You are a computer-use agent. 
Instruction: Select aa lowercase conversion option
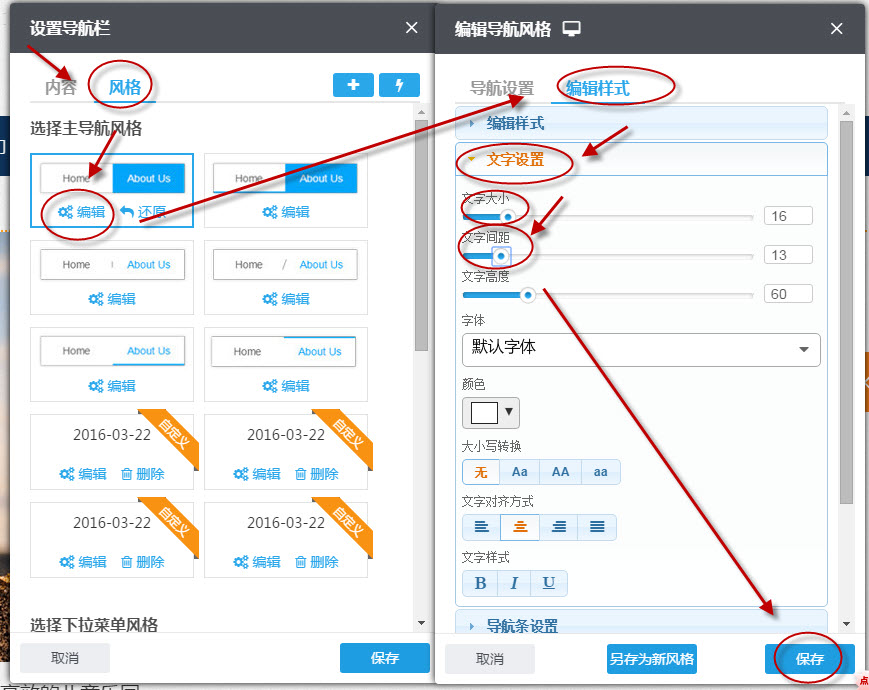(600, 472)
